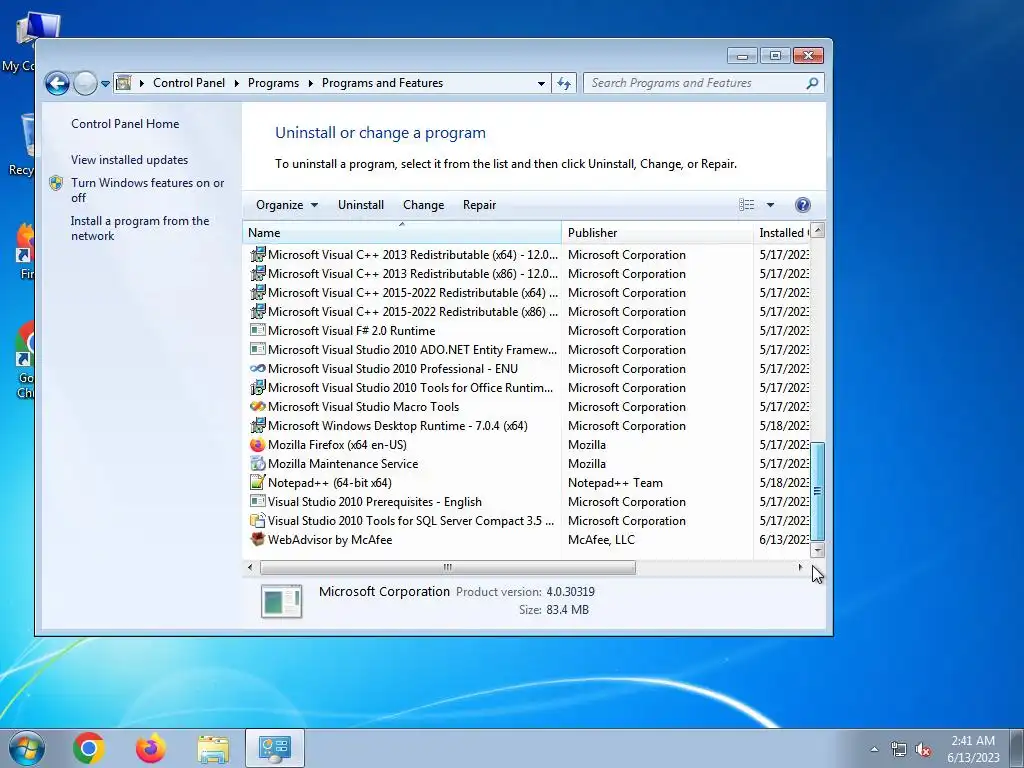Click the Tools for Office Runtime icon
This screenshot has width=1024, height=768.
258,387
